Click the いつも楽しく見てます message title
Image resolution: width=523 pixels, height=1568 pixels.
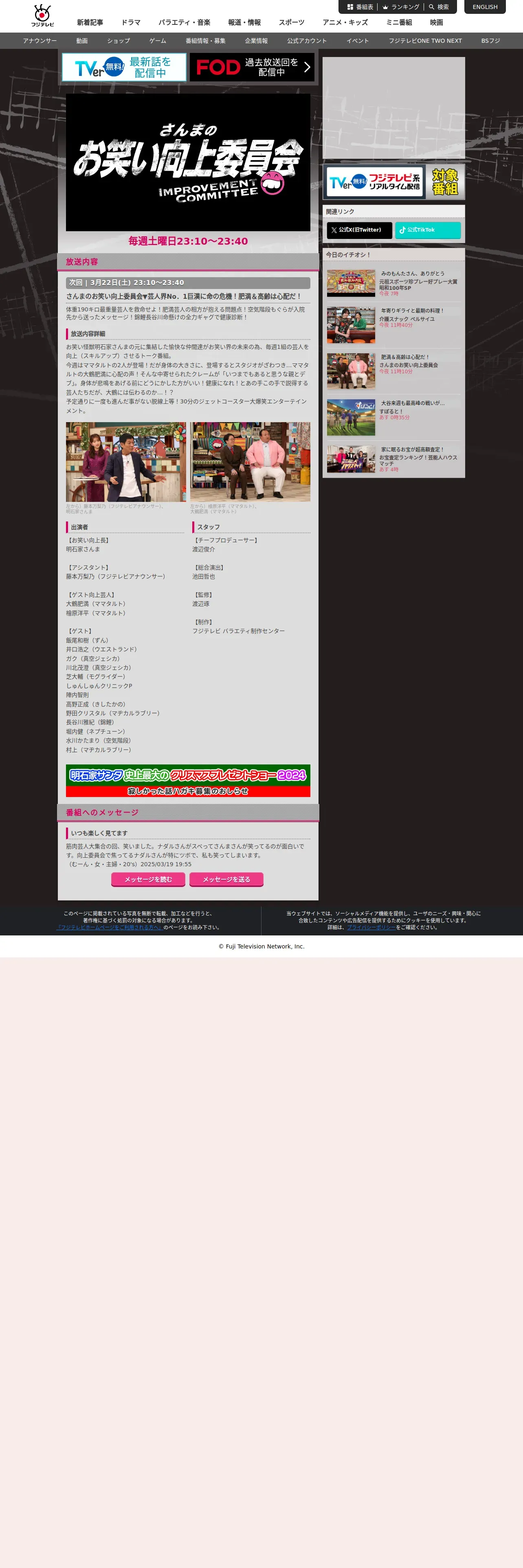[x=99, y=833]
